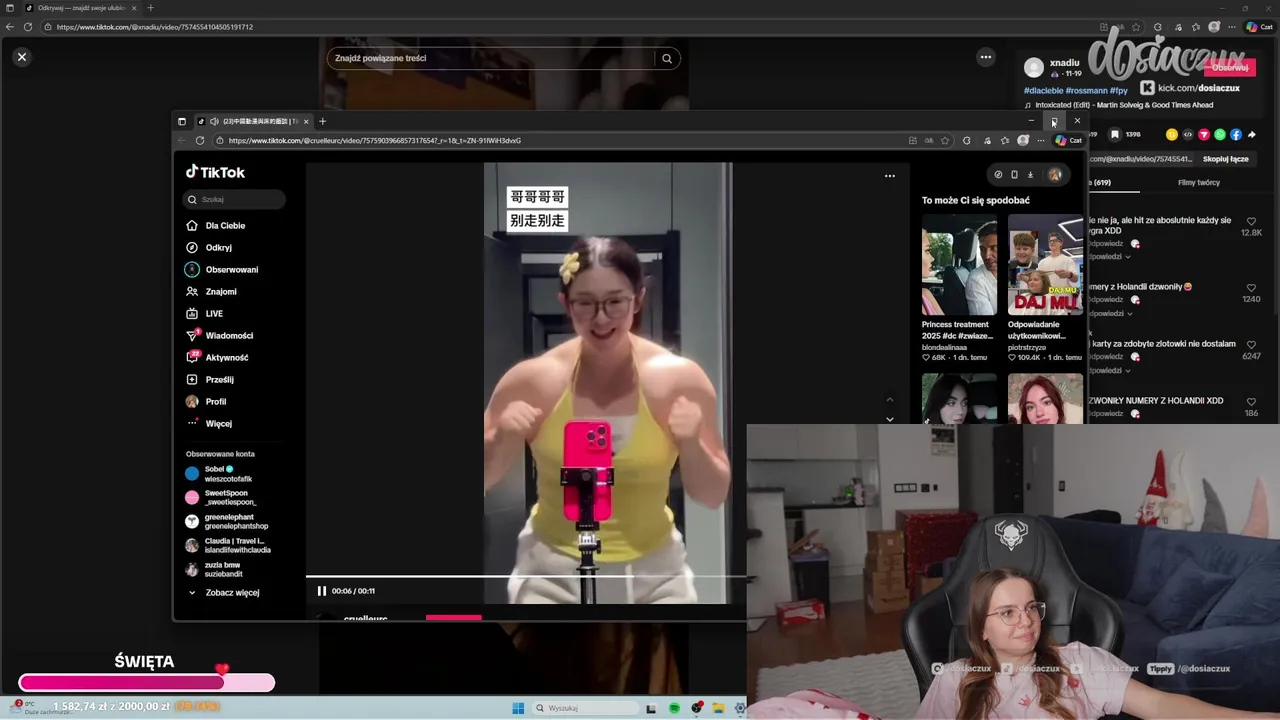
Task: Like the comment with 186 likes
Action: [x=1251, y=402]
